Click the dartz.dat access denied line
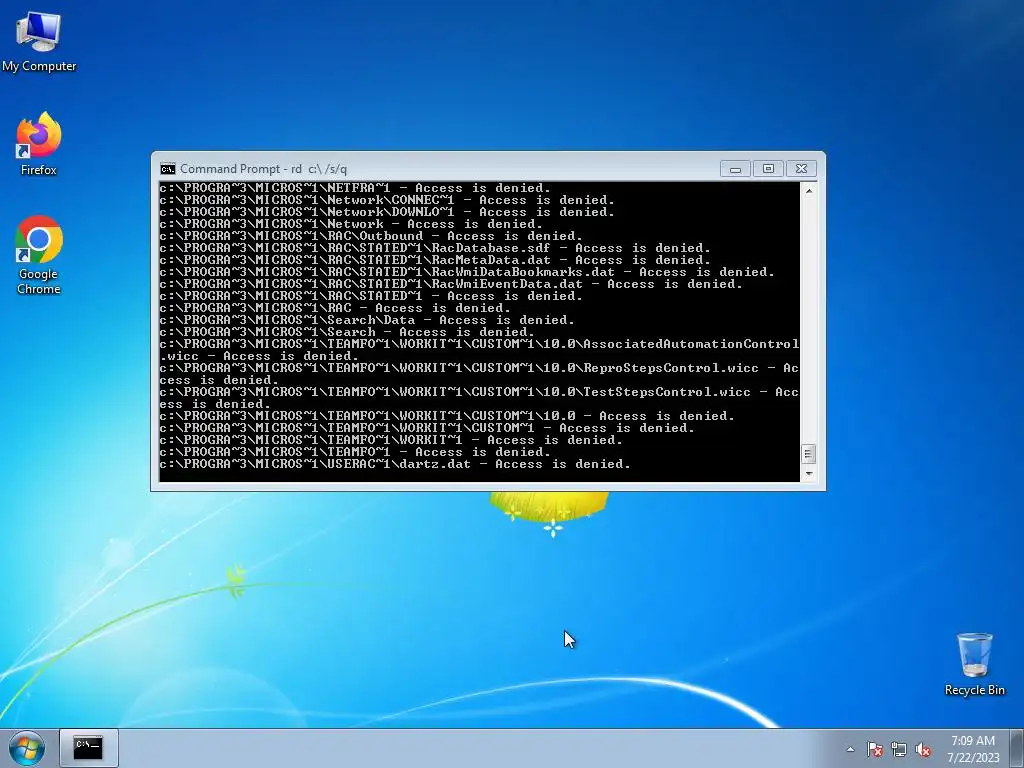Screen dimensions: 1024x768 pos(394,464)
